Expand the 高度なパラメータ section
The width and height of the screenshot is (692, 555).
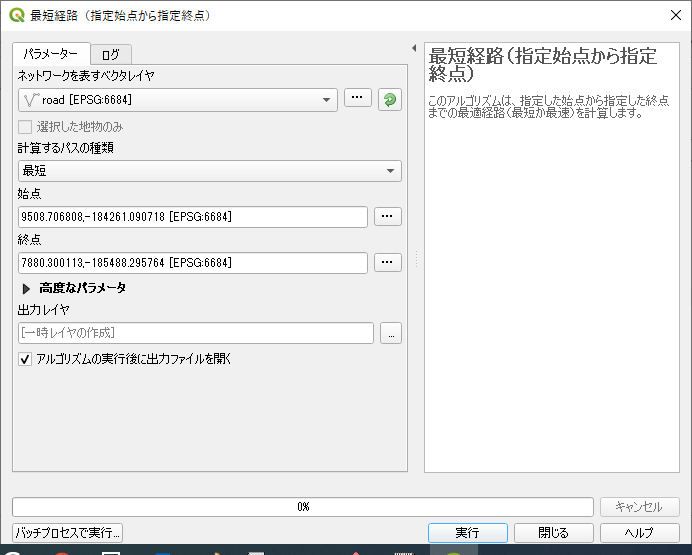click(26, 289)
